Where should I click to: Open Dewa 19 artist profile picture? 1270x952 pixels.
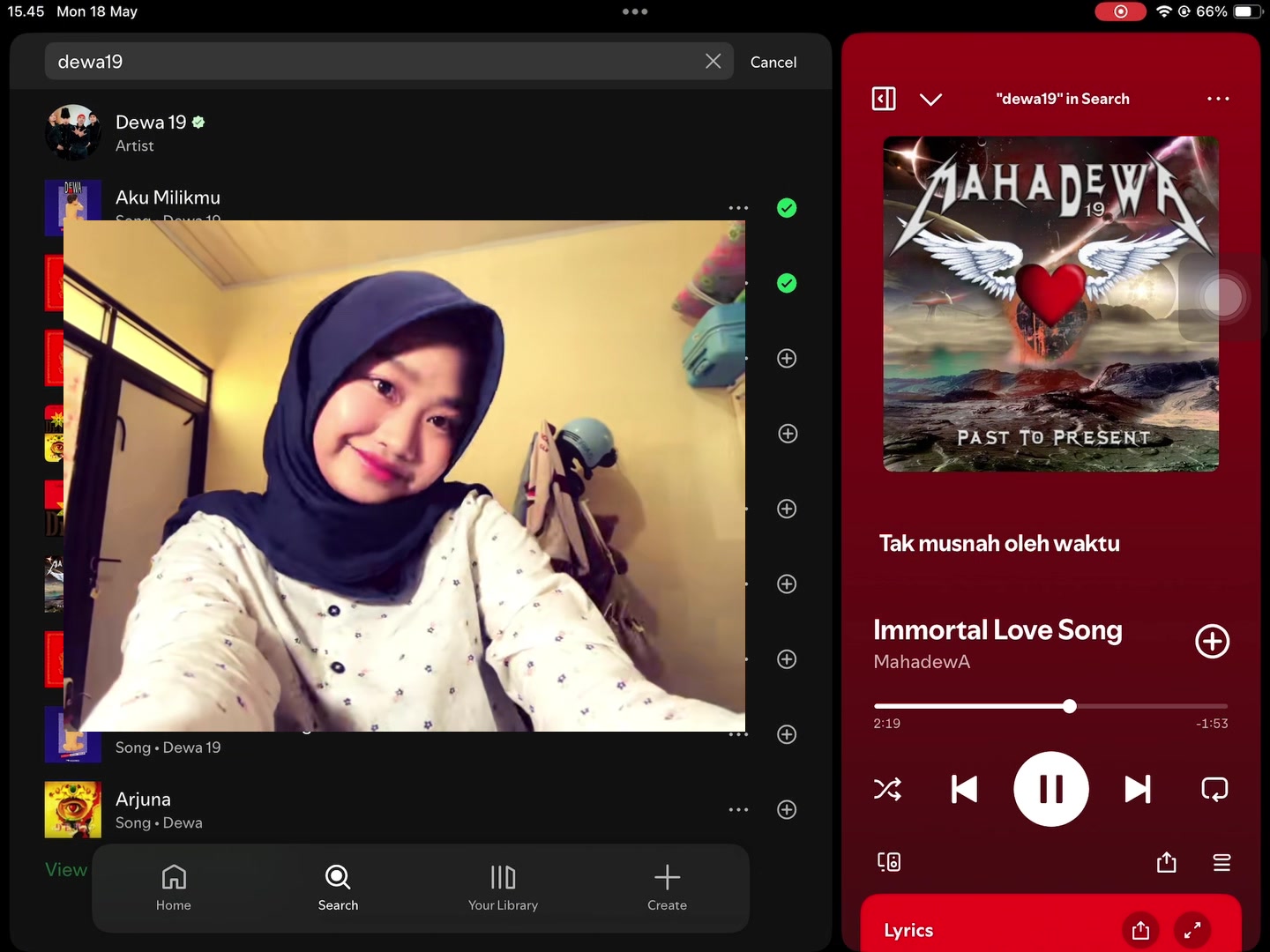[73, 132]
